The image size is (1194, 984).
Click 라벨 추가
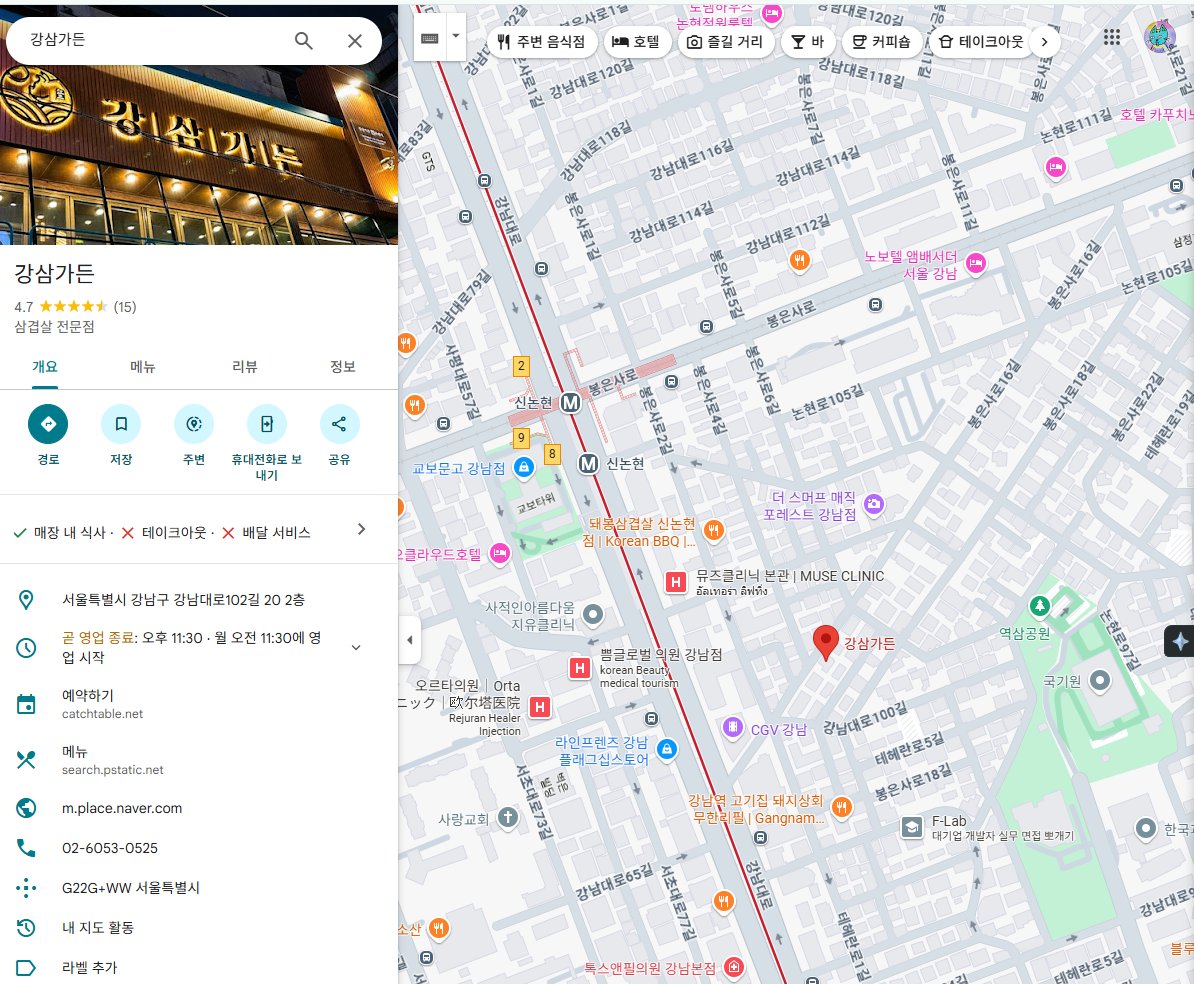[x=89, y=967]
